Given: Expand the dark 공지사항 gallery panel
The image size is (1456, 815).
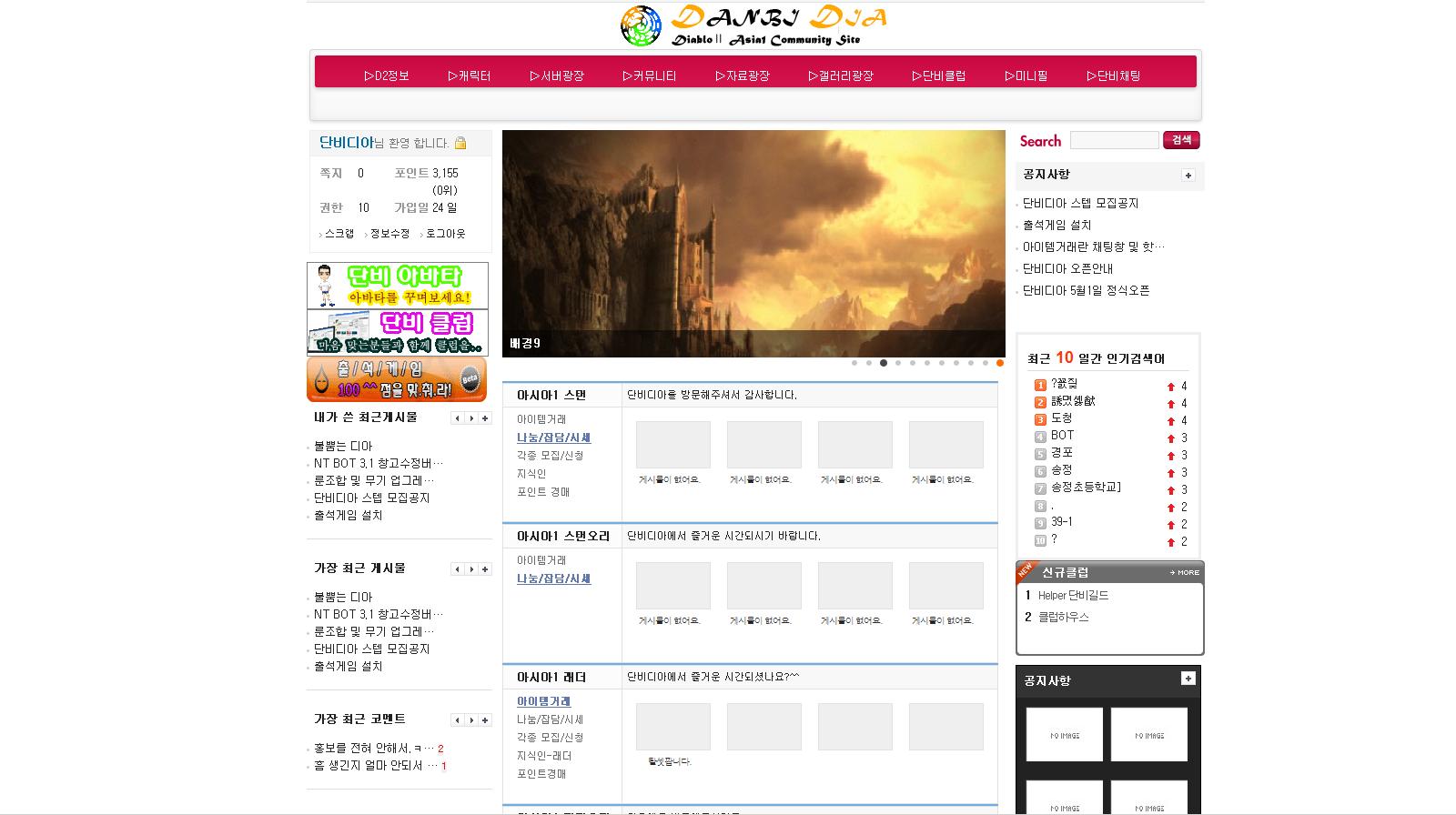Looking at the screenshot, I should coord(1188,679).
